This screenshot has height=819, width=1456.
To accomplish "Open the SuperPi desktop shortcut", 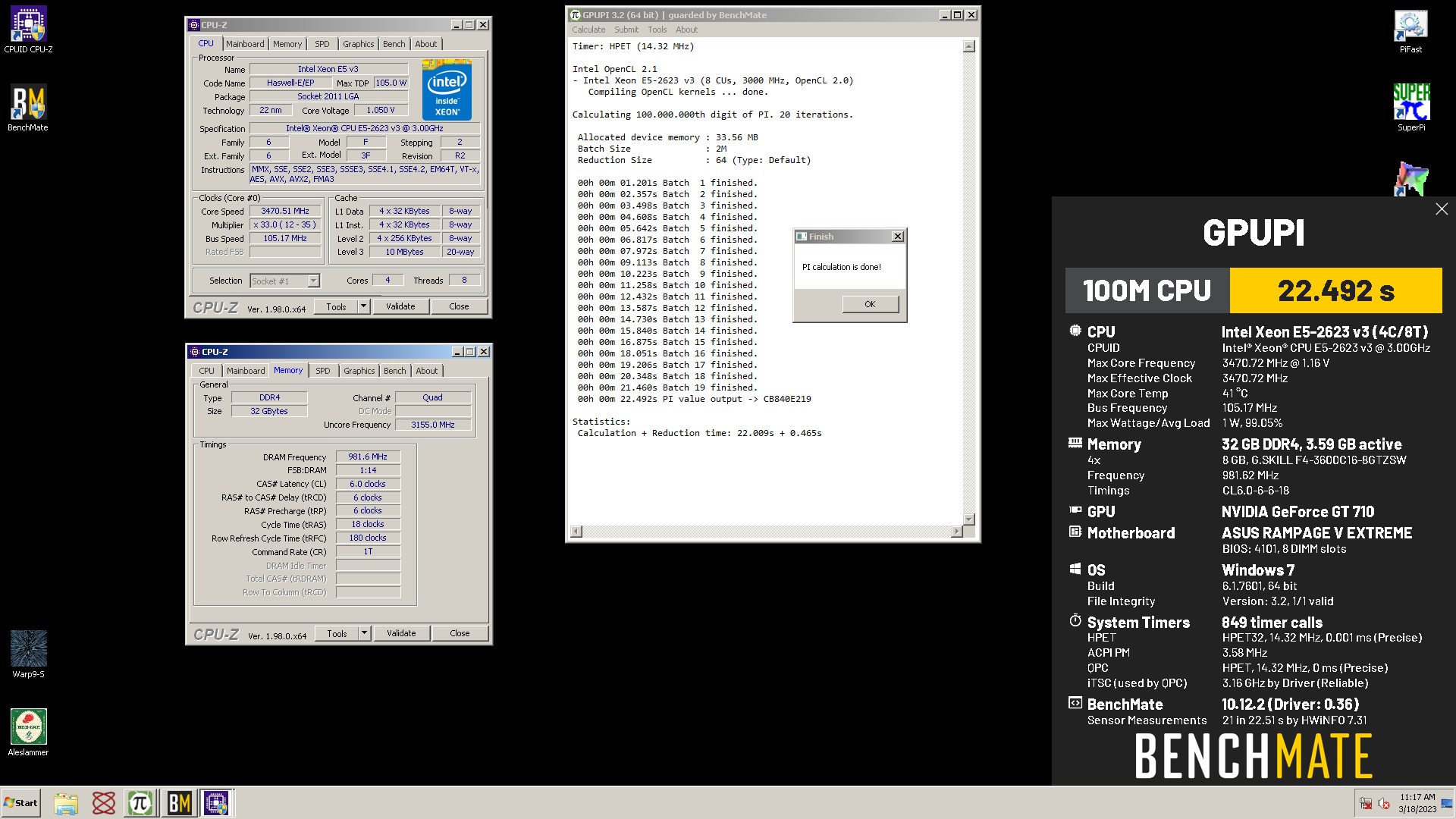I will 1410,108.
